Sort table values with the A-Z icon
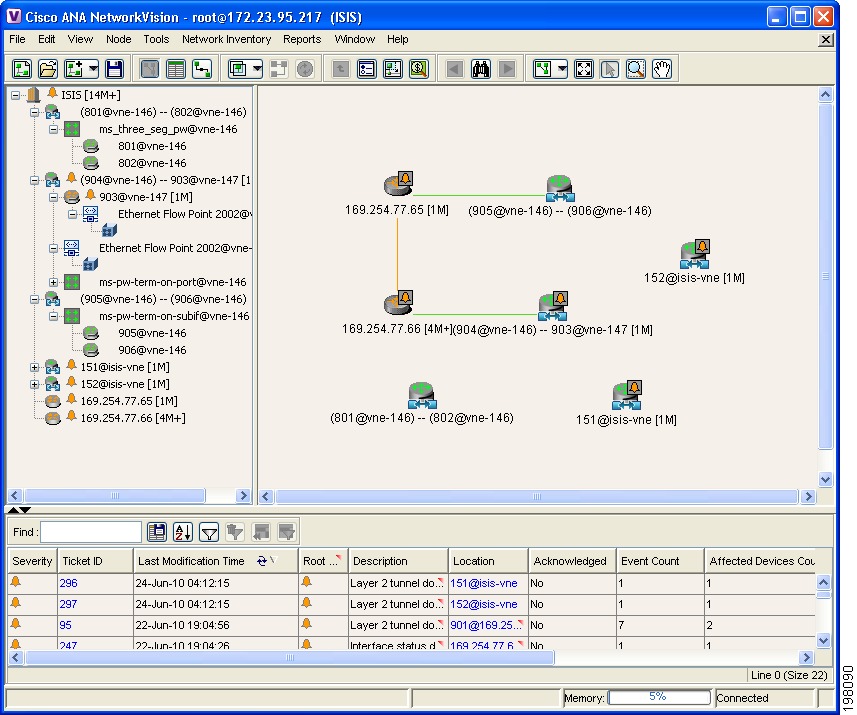Screen dimensions: 857x715 (x=183, y=532)
